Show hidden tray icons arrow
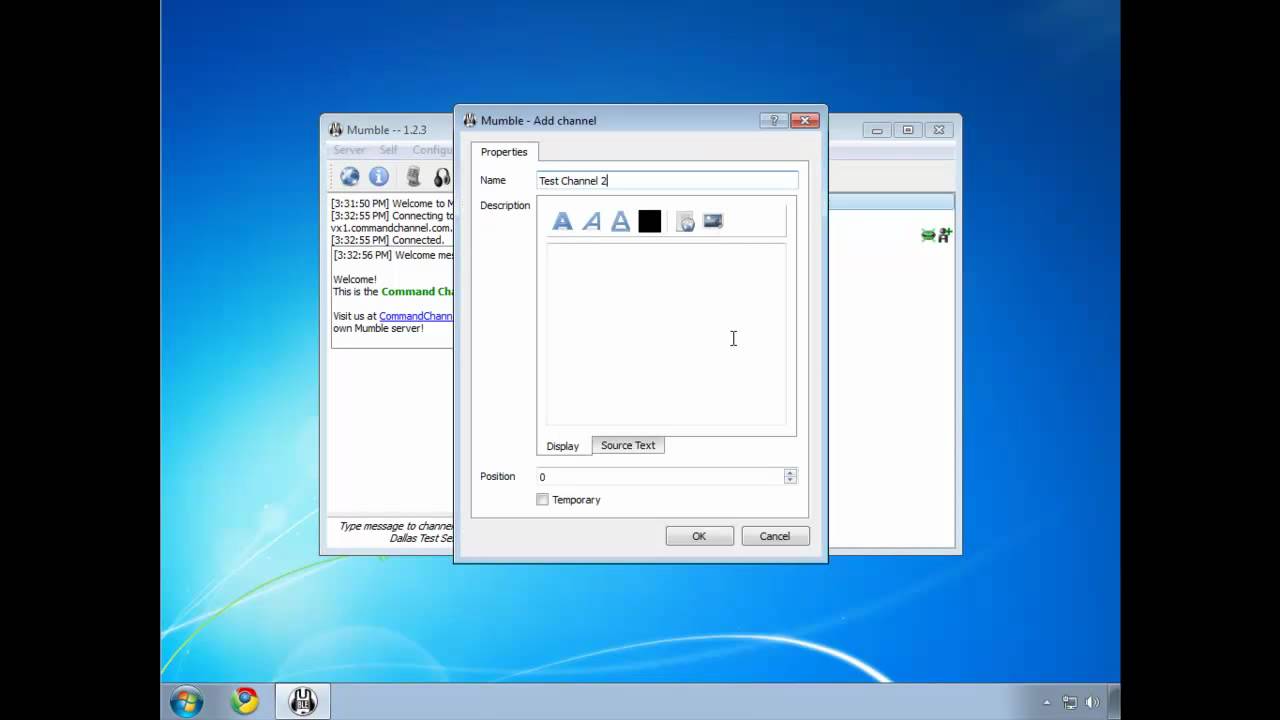 [x=1047, y=702]
